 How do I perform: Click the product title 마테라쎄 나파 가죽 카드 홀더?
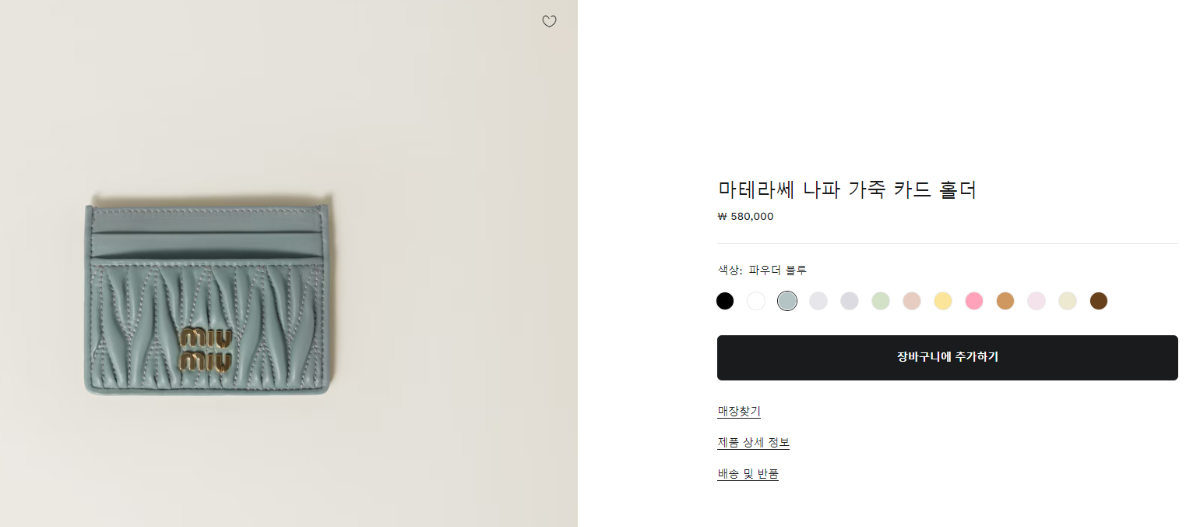pyautogui.click(x=846, y=189)
